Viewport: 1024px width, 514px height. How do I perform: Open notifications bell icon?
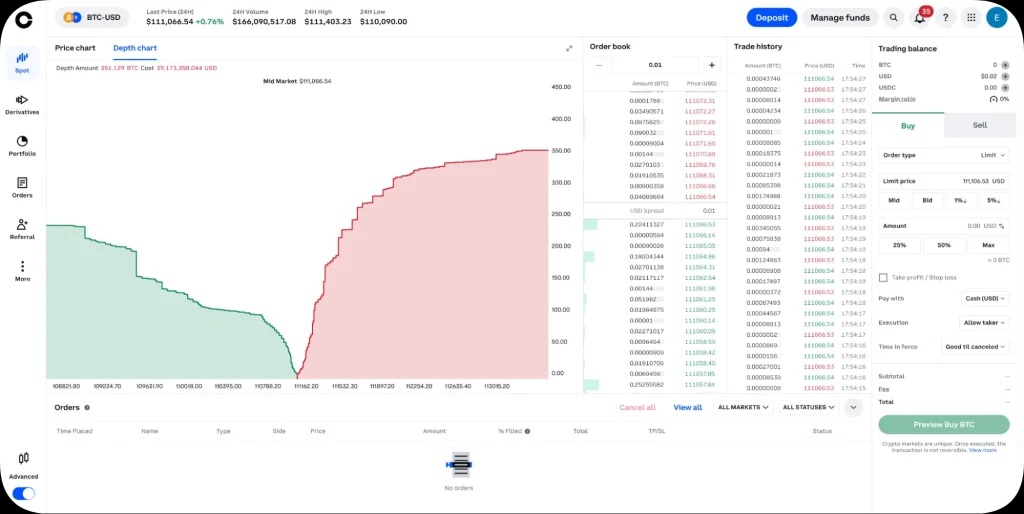click(x=919, y=17)
